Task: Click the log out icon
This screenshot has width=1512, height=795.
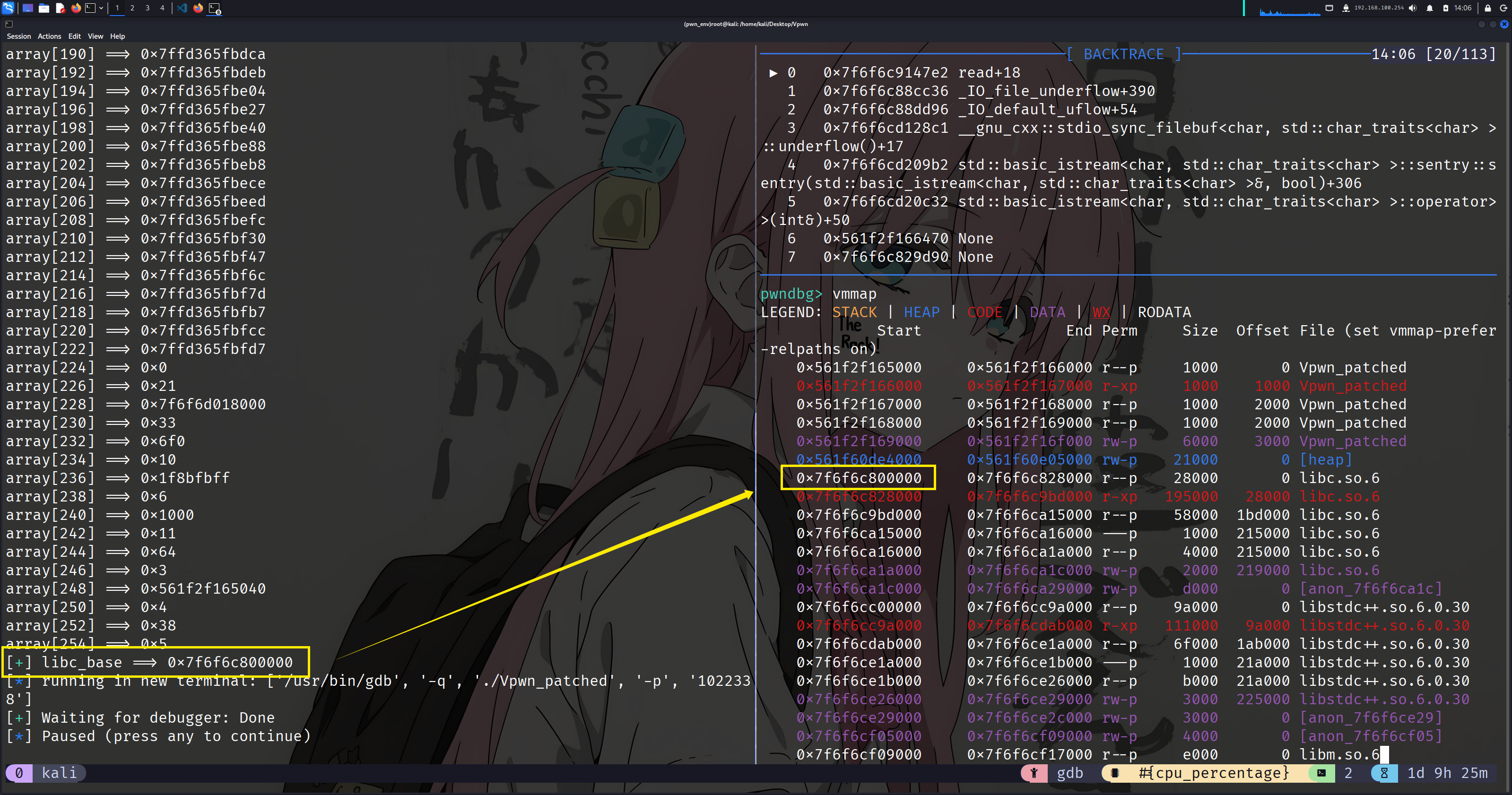Action: pyautogui.click(x=1503, y=8)
